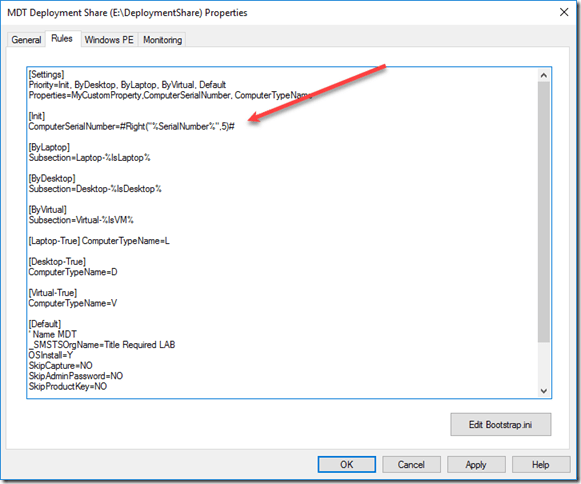Switch to the General tab
Image resolution: width=581 pixels, height=484 pixels.
(x=26, y=40)
